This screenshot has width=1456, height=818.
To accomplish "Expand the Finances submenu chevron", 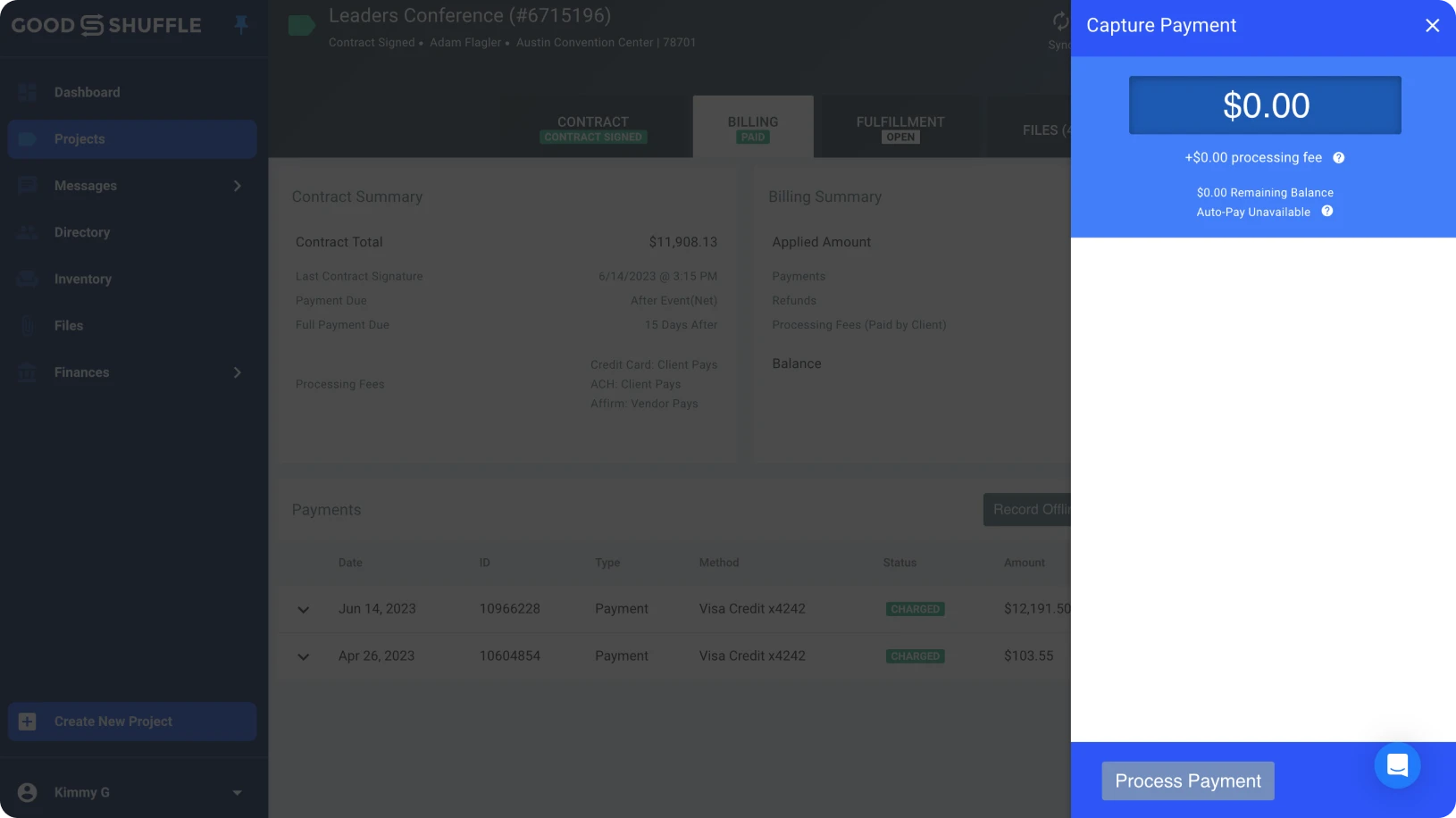I will pyautogui.click(x=238, y=372).
